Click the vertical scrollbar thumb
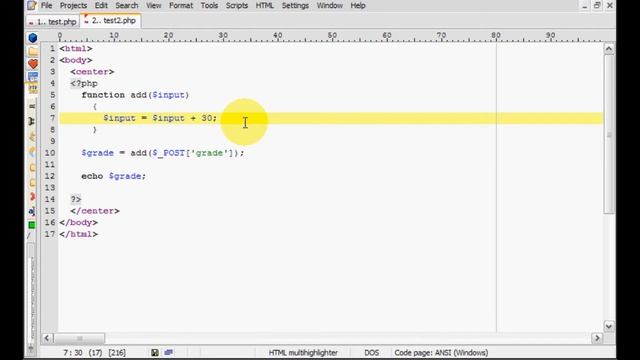 pyautogui.click(x=609, y=134)
